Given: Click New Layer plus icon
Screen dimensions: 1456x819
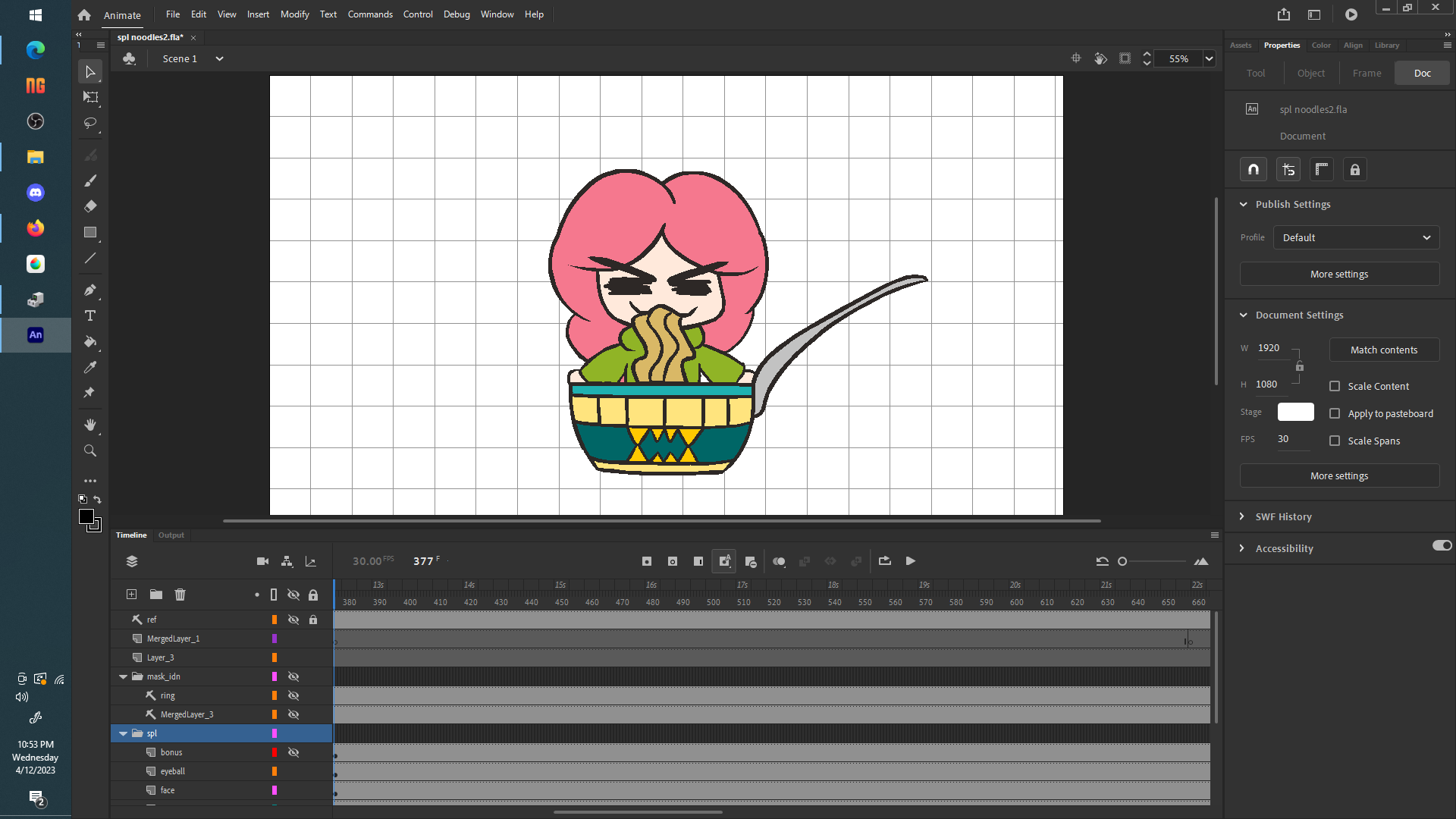Looking at the screenshot, I should tap(131, 595).
